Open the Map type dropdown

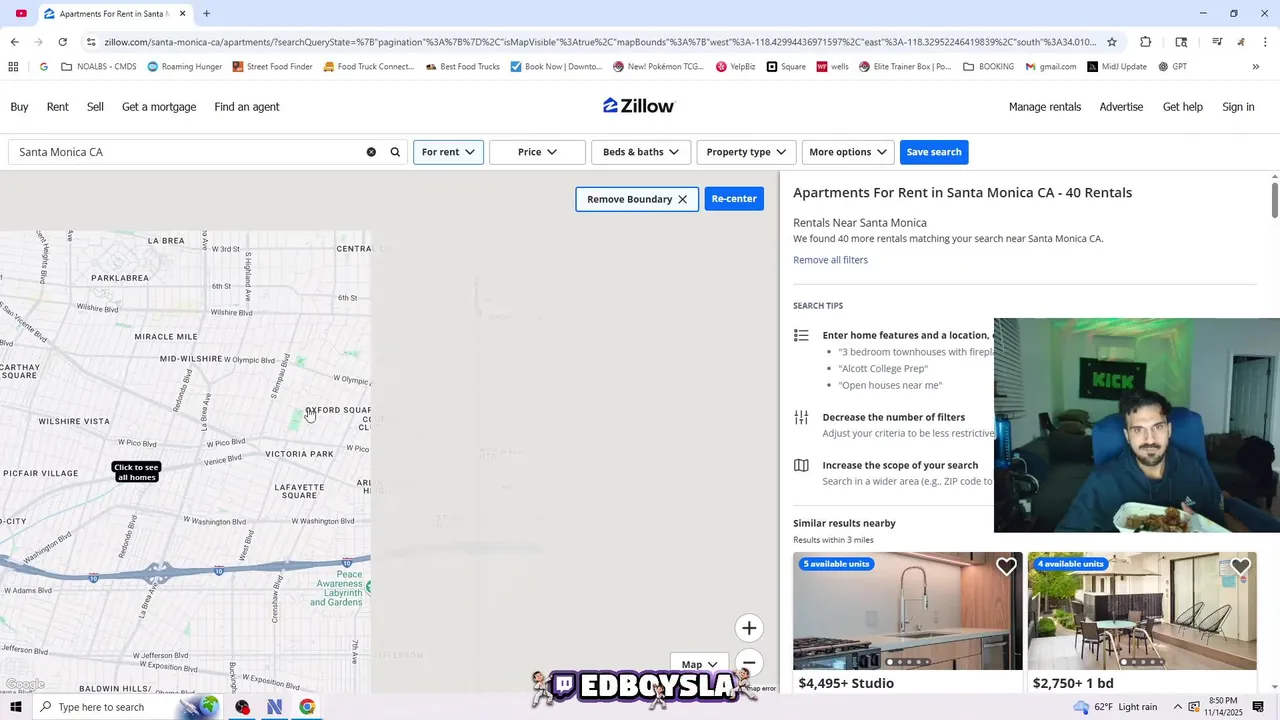click(699, 664)
